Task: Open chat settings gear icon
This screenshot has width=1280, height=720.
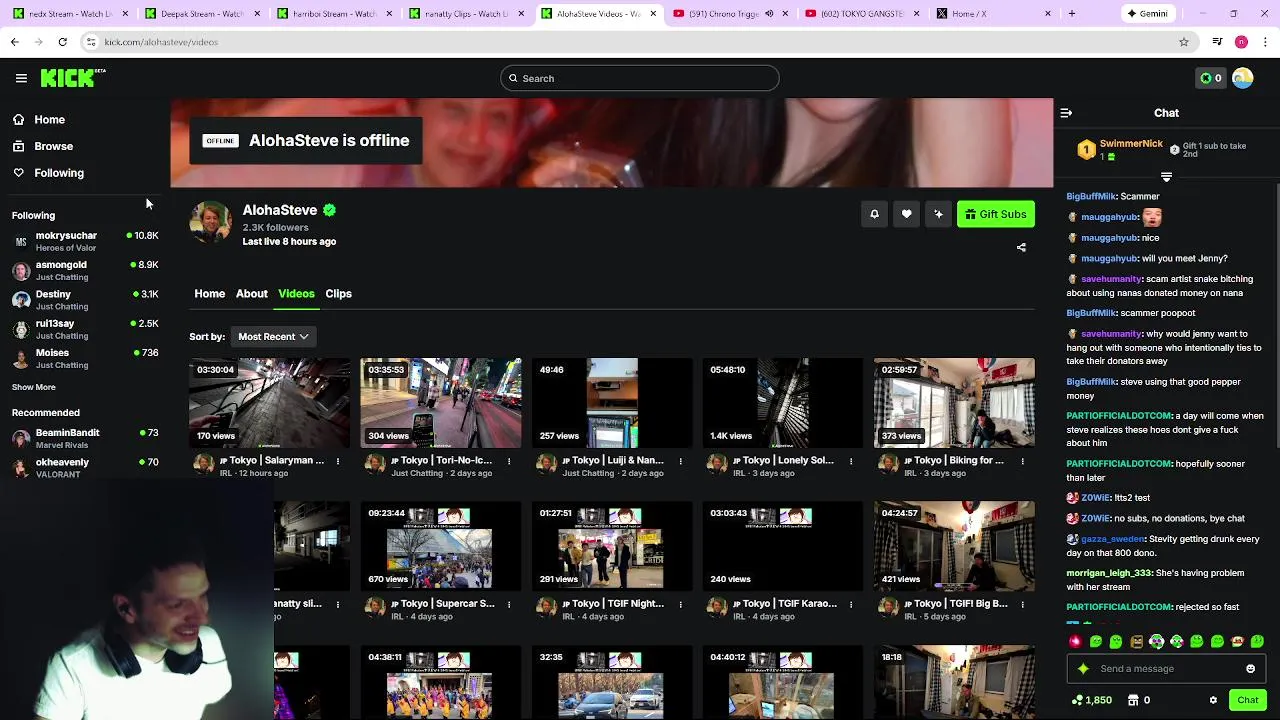Action: click(1213, 700)
